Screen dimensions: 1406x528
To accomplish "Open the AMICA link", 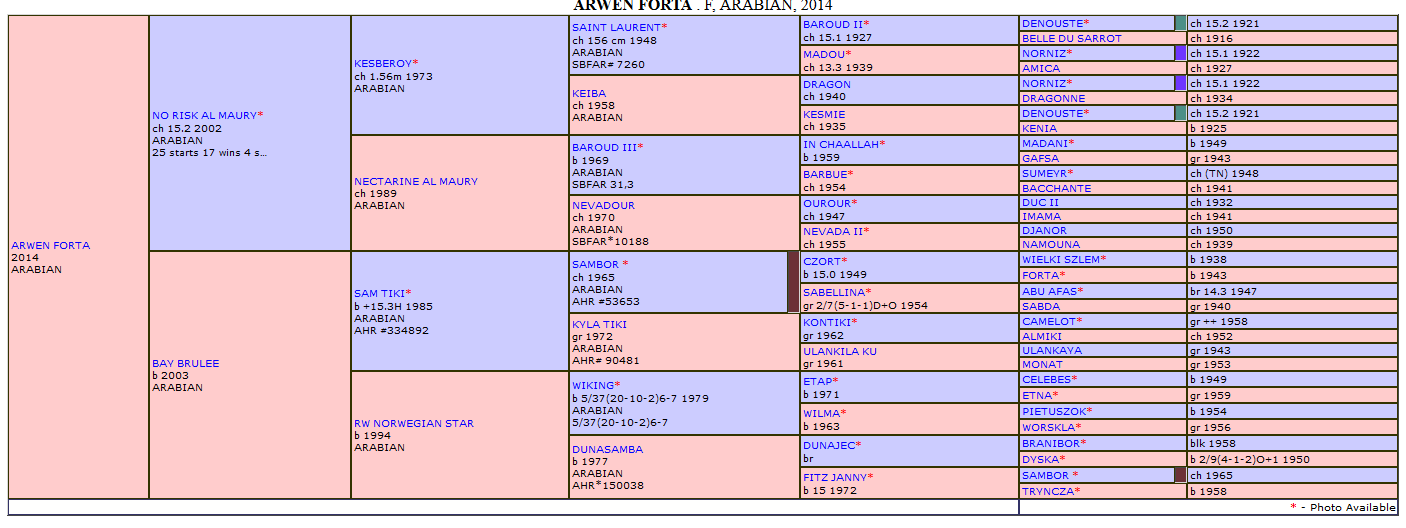I will point(1041,69).
